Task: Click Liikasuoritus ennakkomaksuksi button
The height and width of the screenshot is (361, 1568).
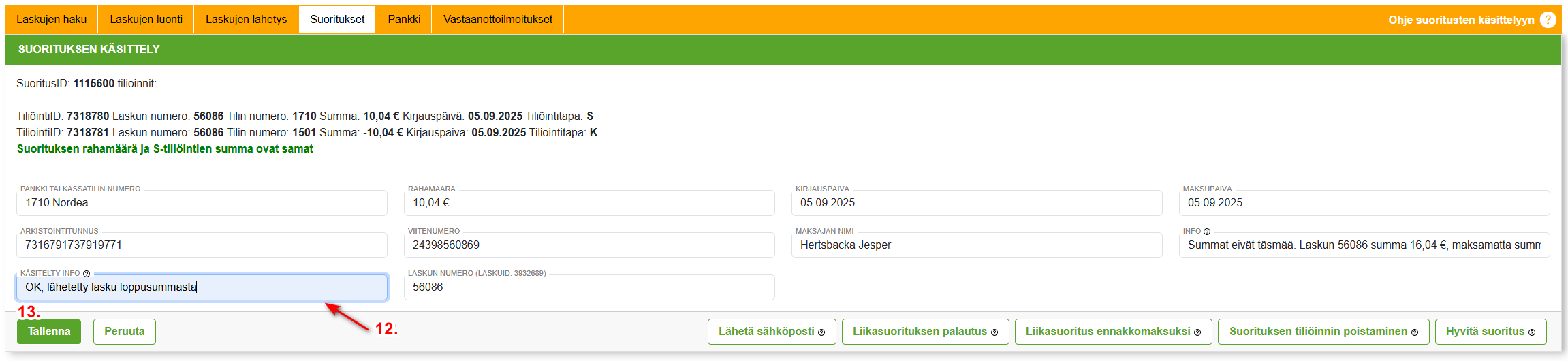Action: tap(1113, 332)
